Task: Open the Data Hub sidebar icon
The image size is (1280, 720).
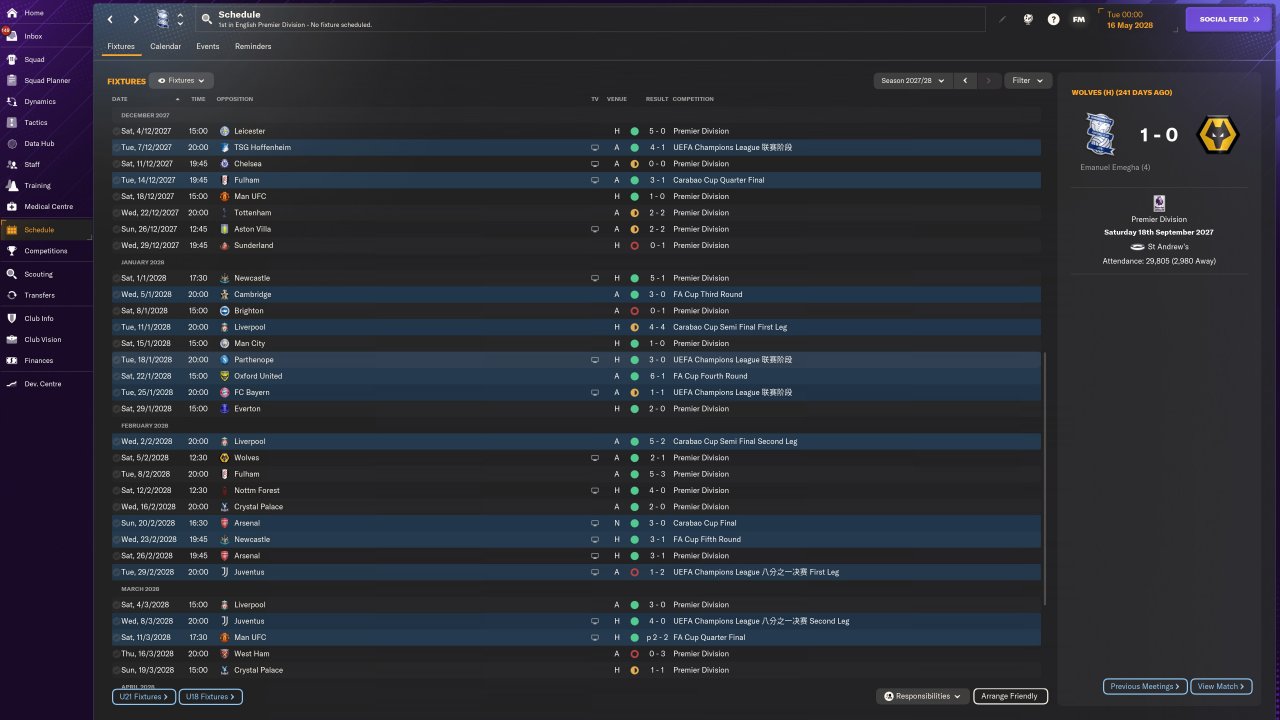Action: coord(11,143)
